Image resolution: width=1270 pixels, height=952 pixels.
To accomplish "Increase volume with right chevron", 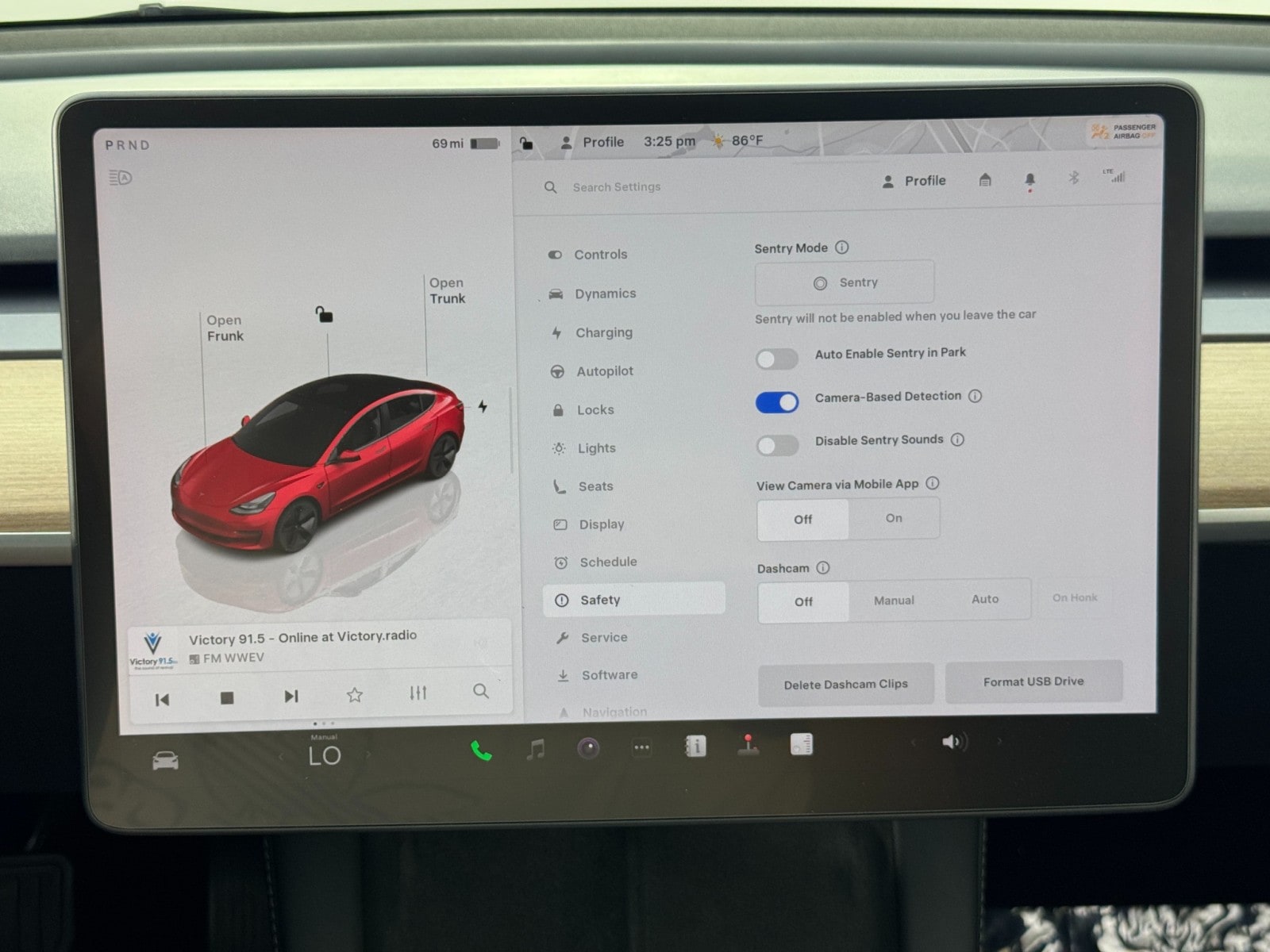I will [x=999, y=742].
